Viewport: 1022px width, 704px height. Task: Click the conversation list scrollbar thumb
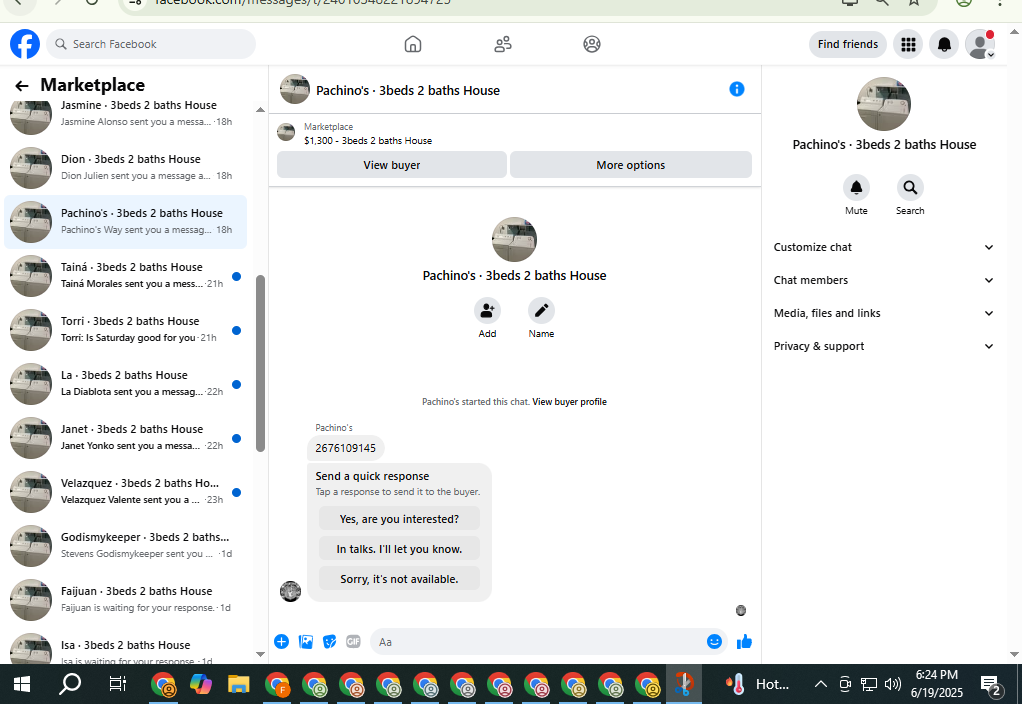(x=260, y=363)
